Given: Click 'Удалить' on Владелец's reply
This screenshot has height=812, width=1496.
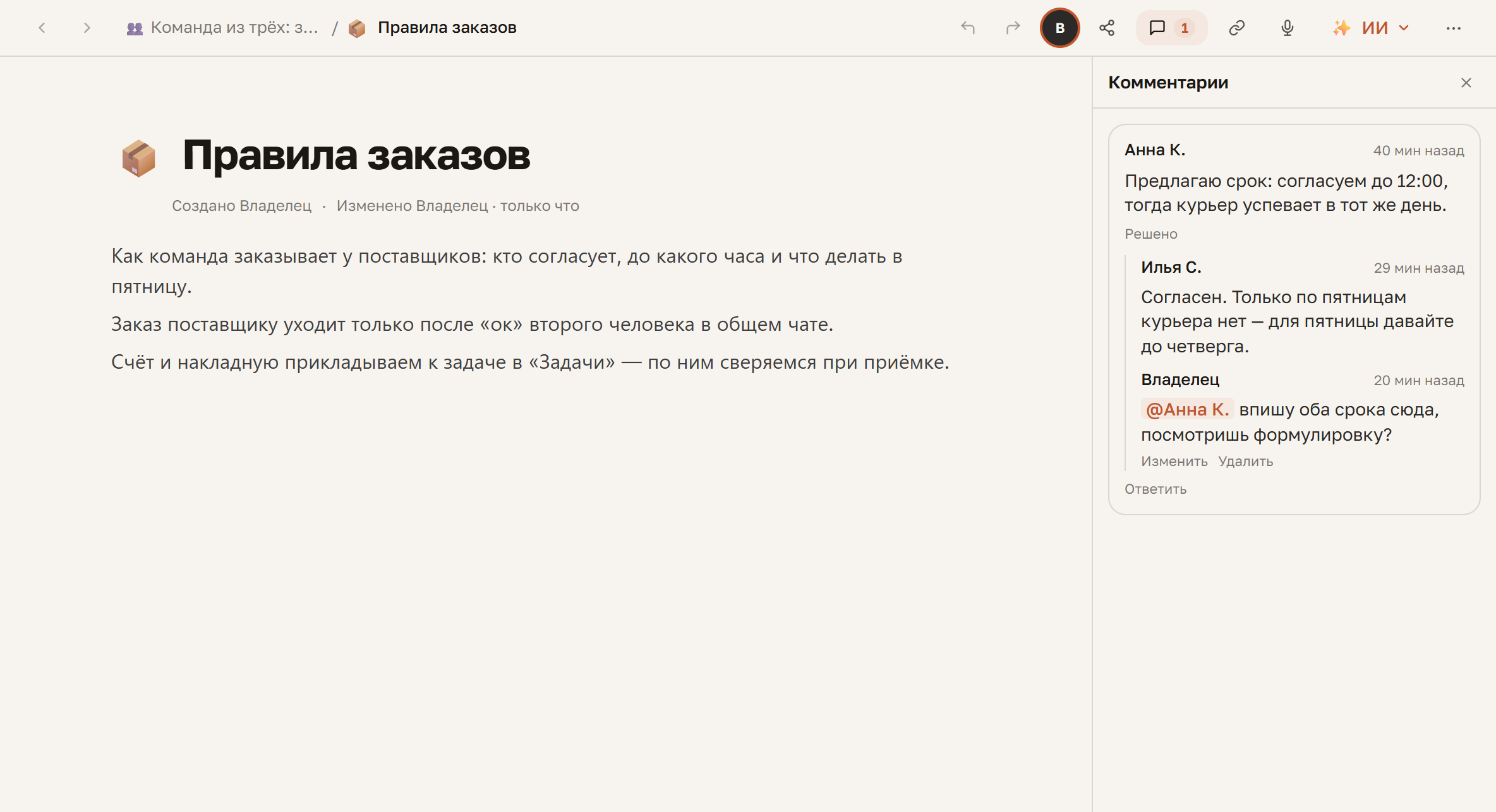Looking at the screenshot, I should click(1246, 462).
